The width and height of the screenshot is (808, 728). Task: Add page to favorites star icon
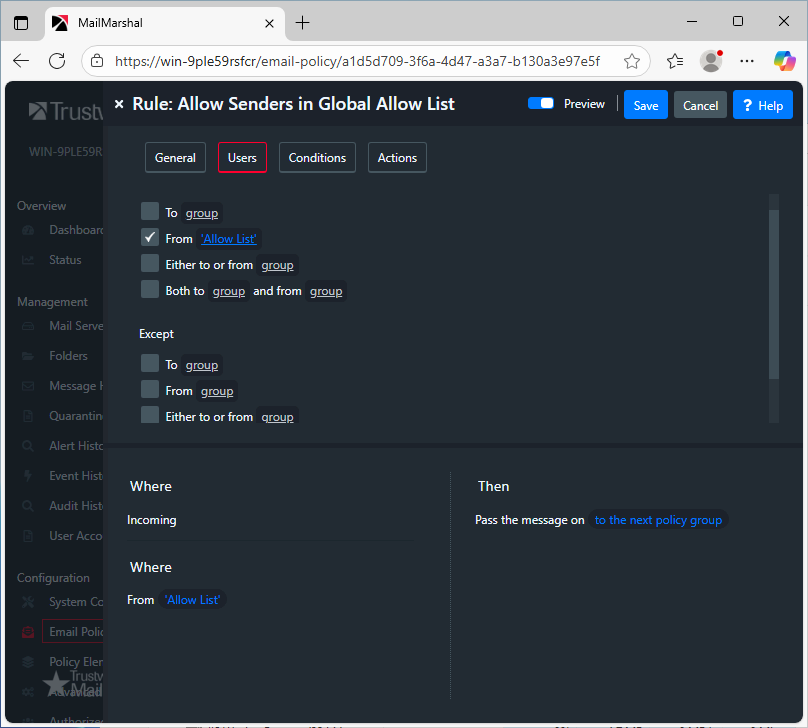632,61
